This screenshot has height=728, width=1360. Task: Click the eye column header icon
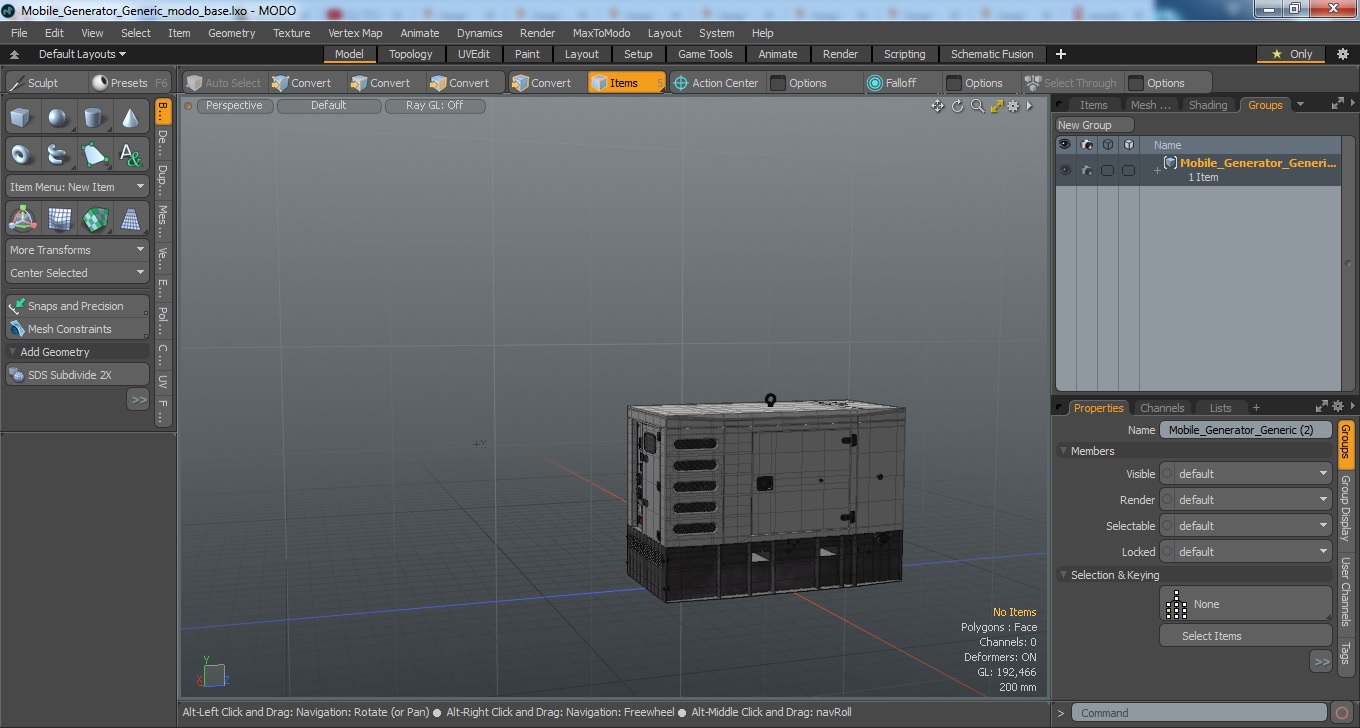(1065, 145)
